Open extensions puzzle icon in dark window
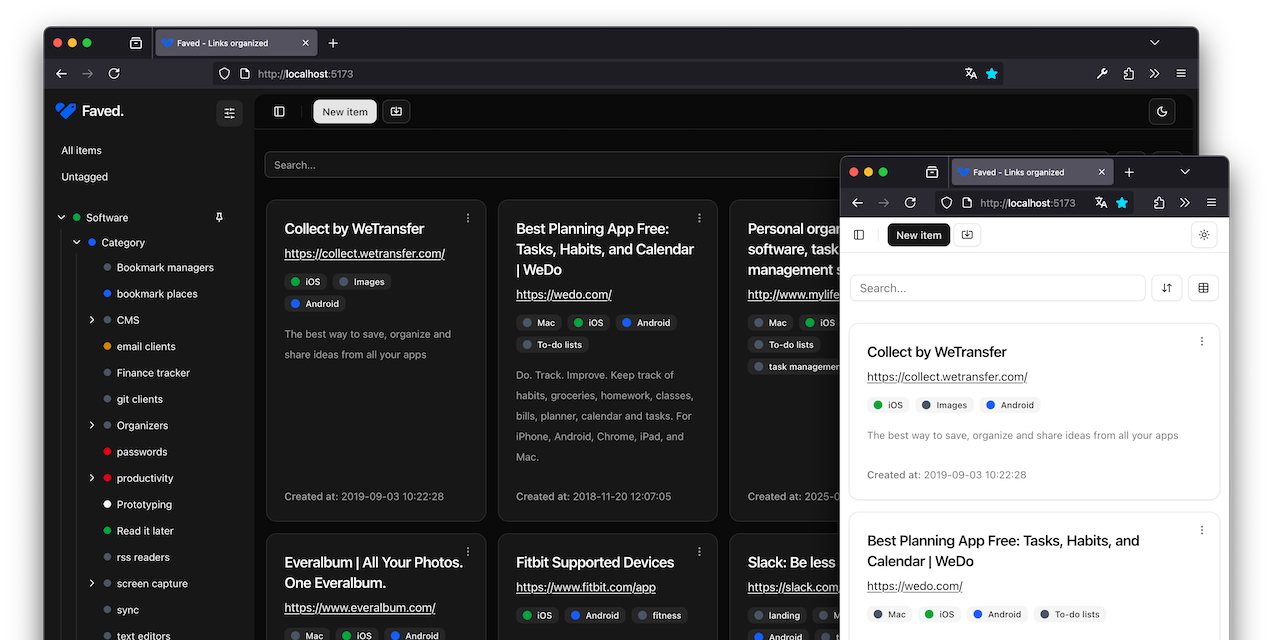1280x640 pixels. [x=1129, y=74]
